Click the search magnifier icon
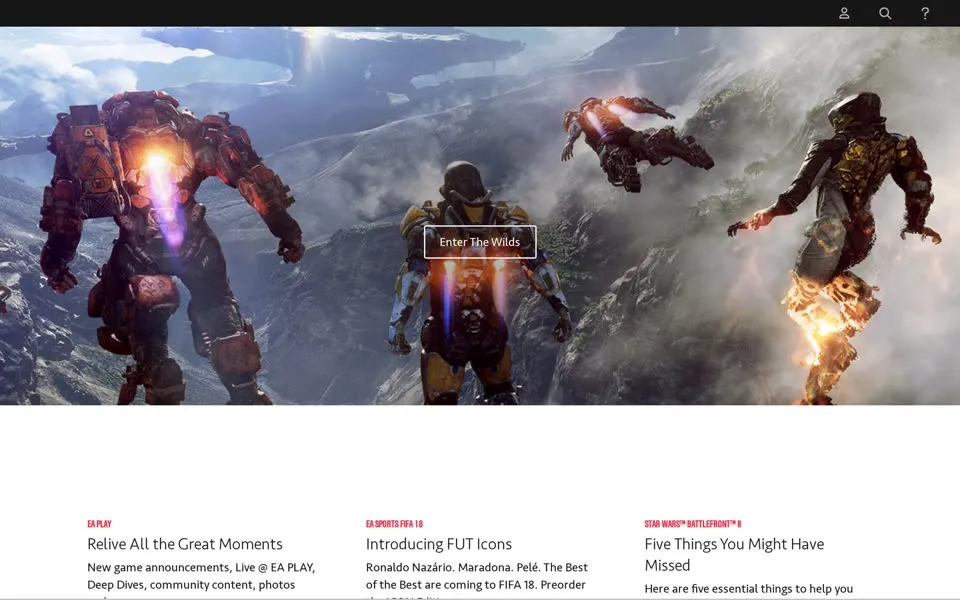 (x=885, y=13)
